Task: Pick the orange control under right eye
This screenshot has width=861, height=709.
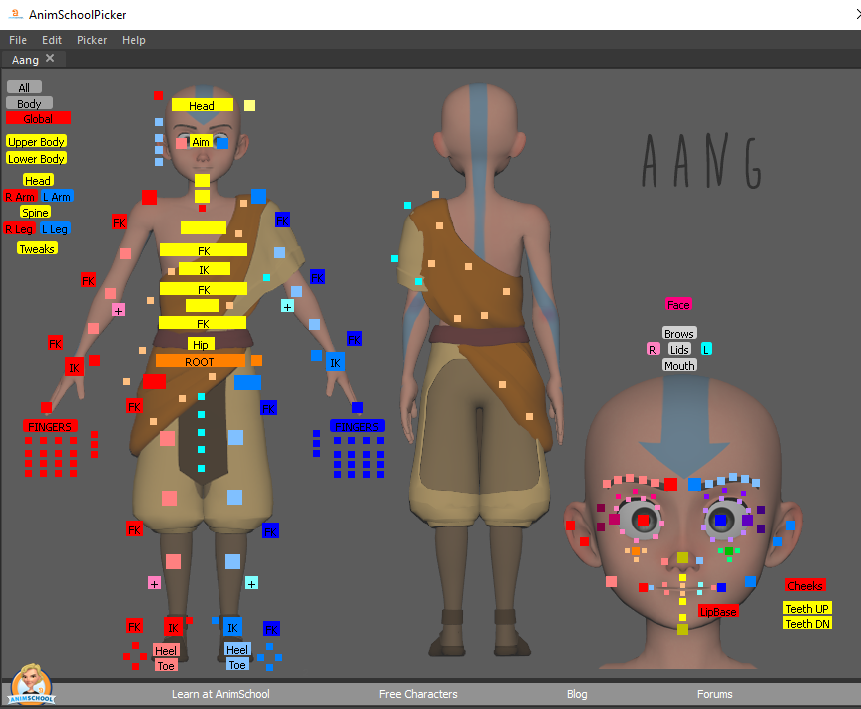Action: (x=636, y=551)
